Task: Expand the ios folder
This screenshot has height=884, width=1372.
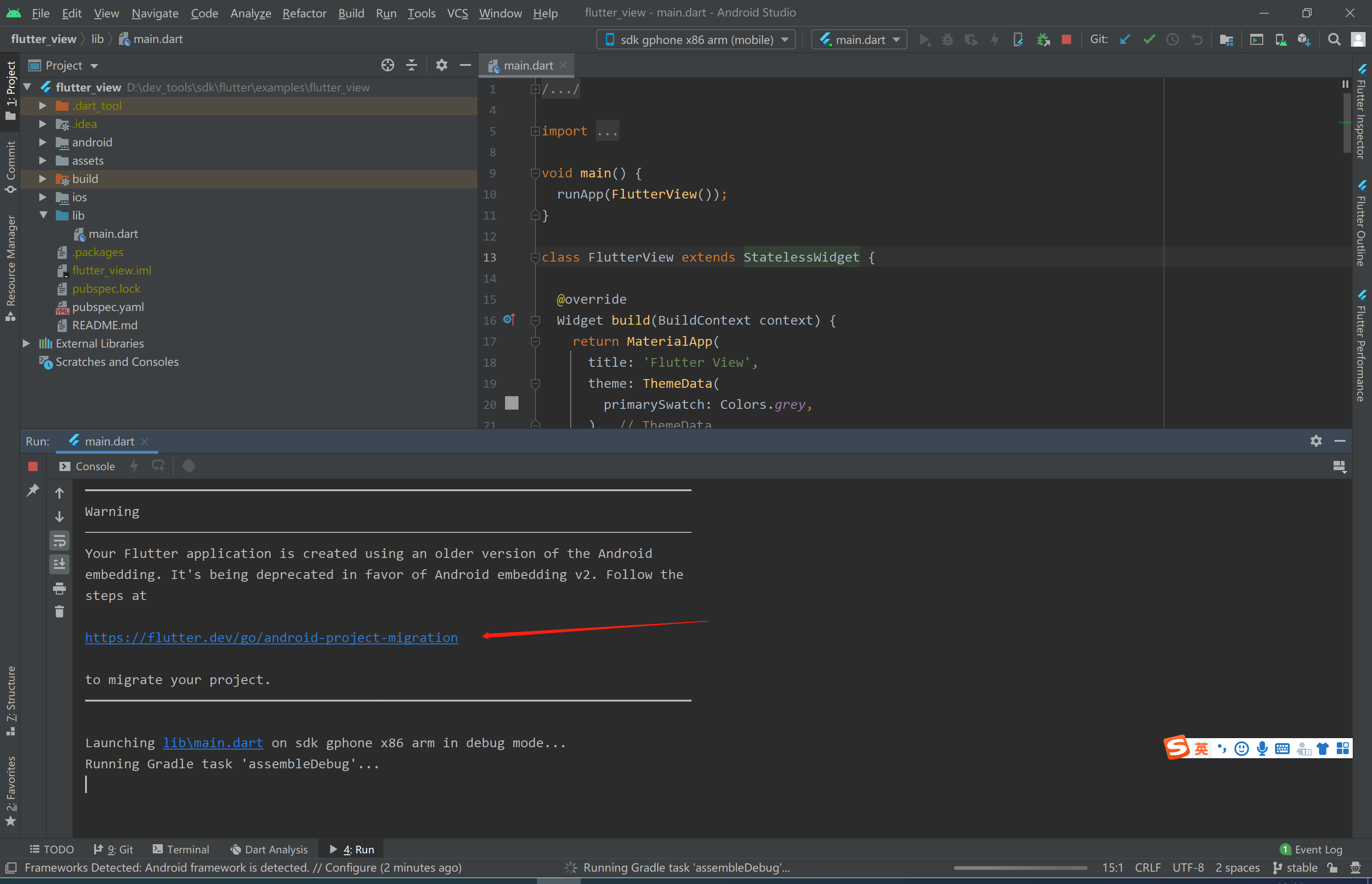Action: (x=43, y=197)
